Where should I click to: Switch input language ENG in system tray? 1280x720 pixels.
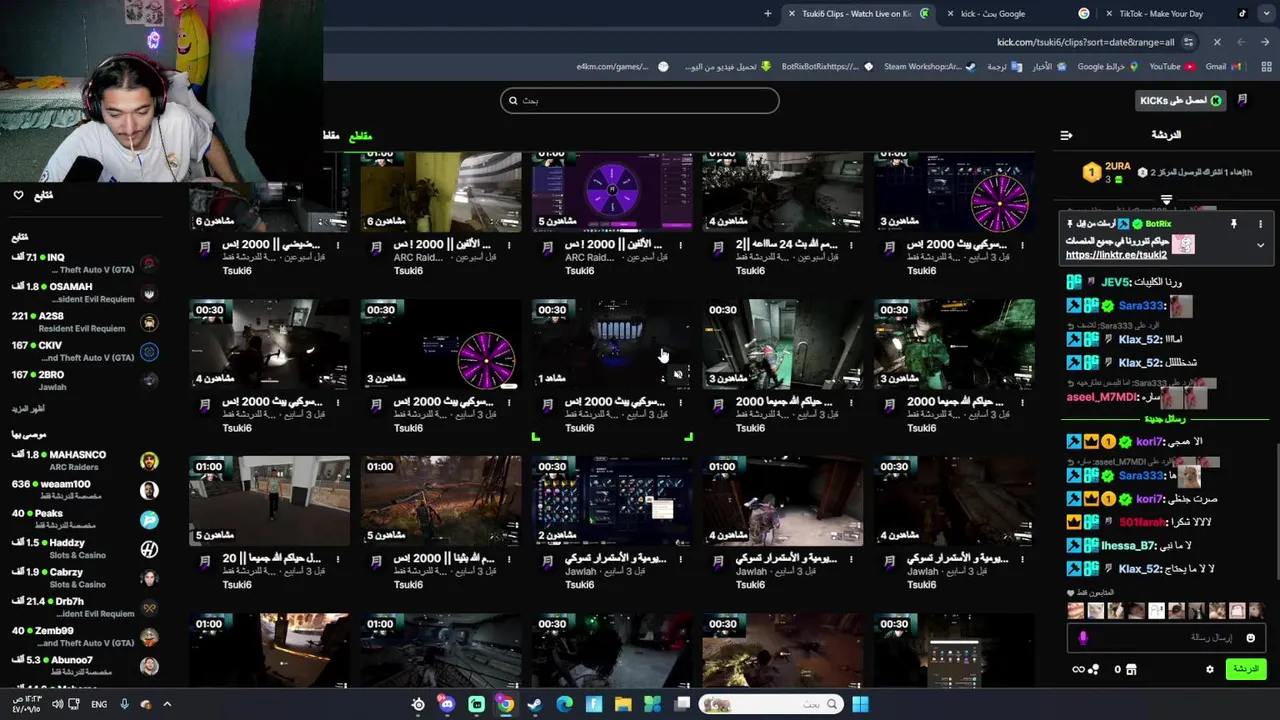[99, 704]
